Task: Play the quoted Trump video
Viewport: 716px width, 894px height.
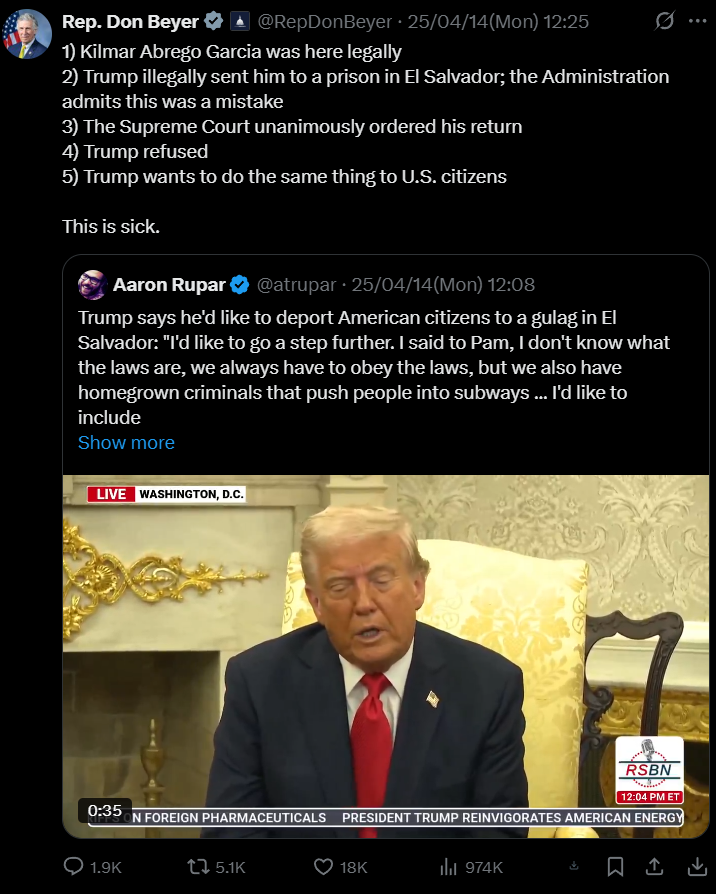Action: coord(385,656)
